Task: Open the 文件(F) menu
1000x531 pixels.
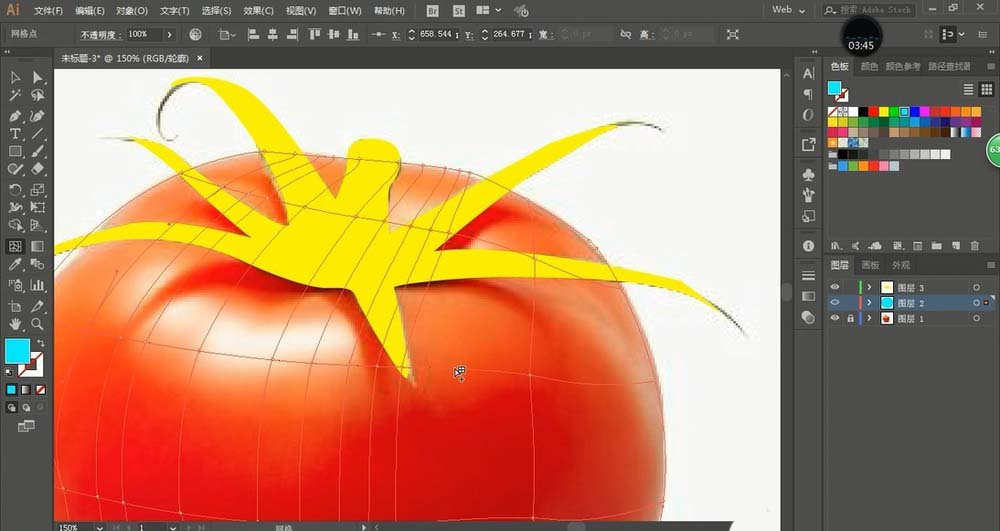Action: pos(48,11)
